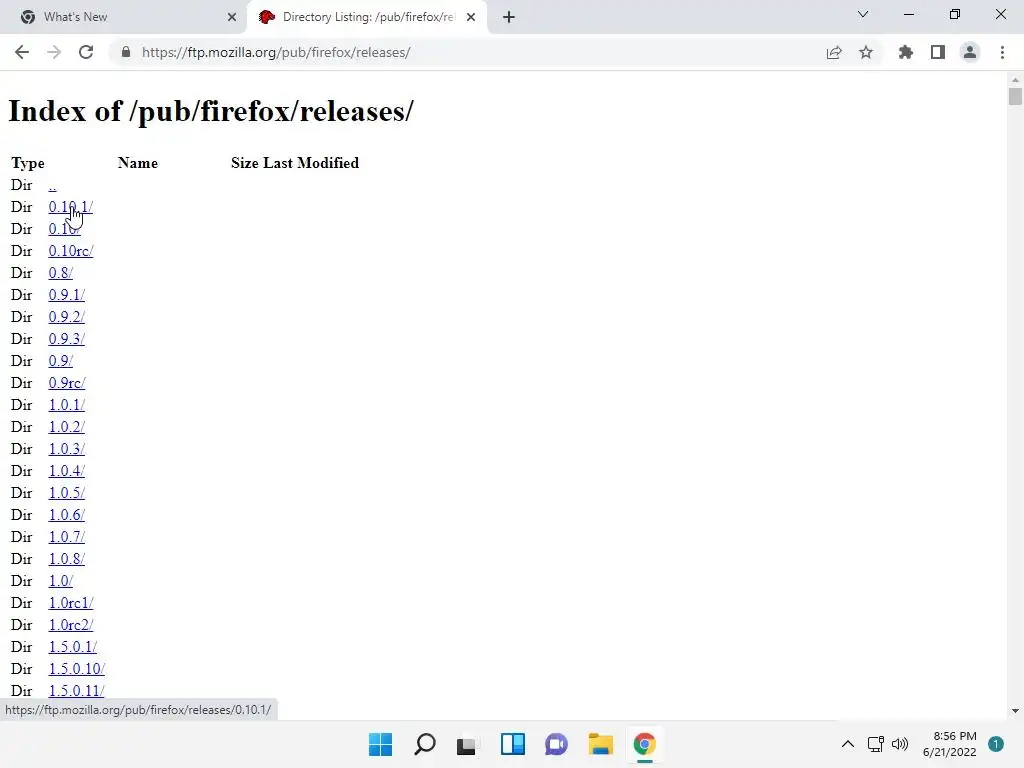1024x768 pixels.
Task: Close the What's New tab
Action: coord(232,17)
